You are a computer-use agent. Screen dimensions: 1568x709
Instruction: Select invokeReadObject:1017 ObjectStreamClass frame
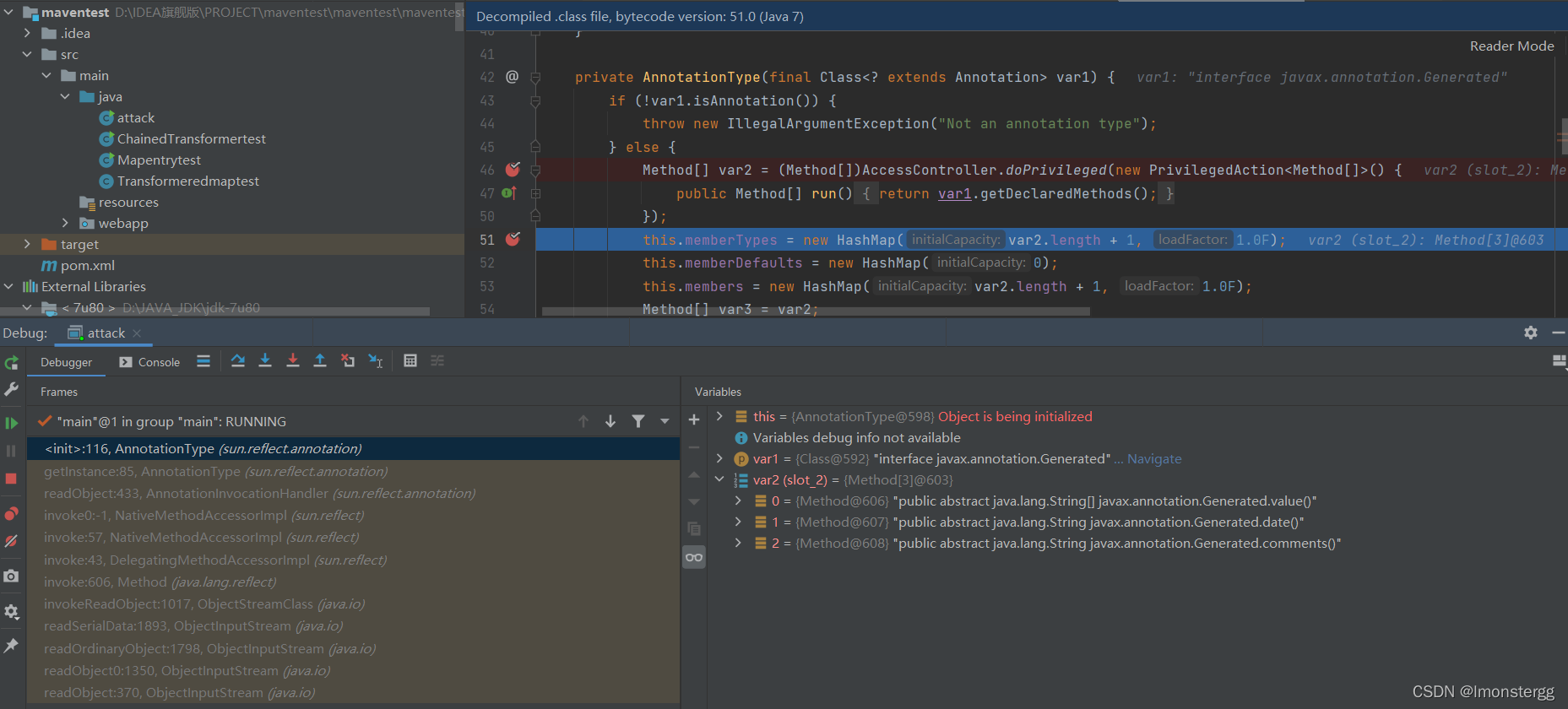[x=353, y=603]
